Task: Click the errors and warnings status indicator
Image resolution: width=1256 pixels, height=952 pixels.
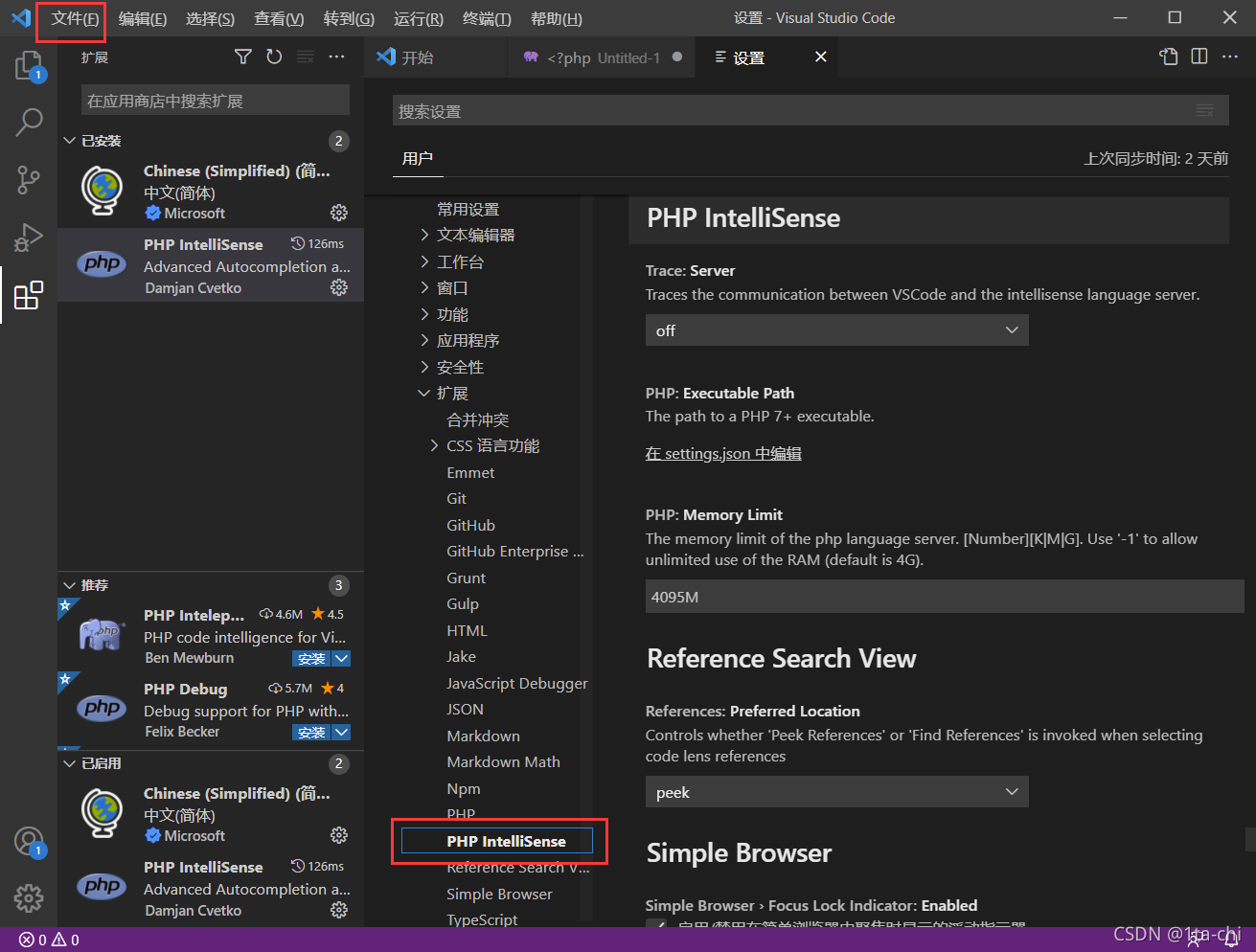Action: coord(50,941)
